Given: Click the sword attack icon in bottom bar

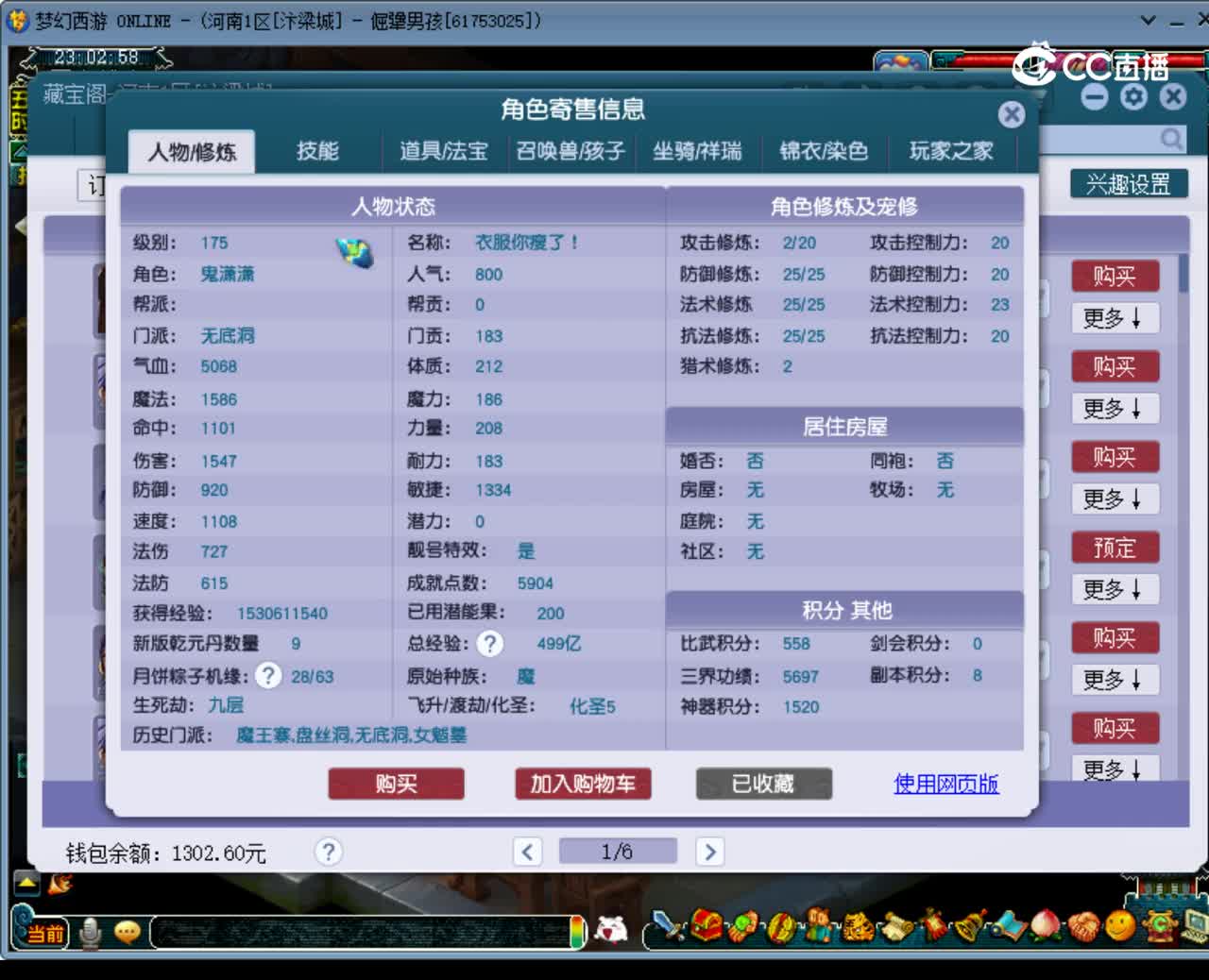Looking at the screenshot, I should click(x=666, y=926).
